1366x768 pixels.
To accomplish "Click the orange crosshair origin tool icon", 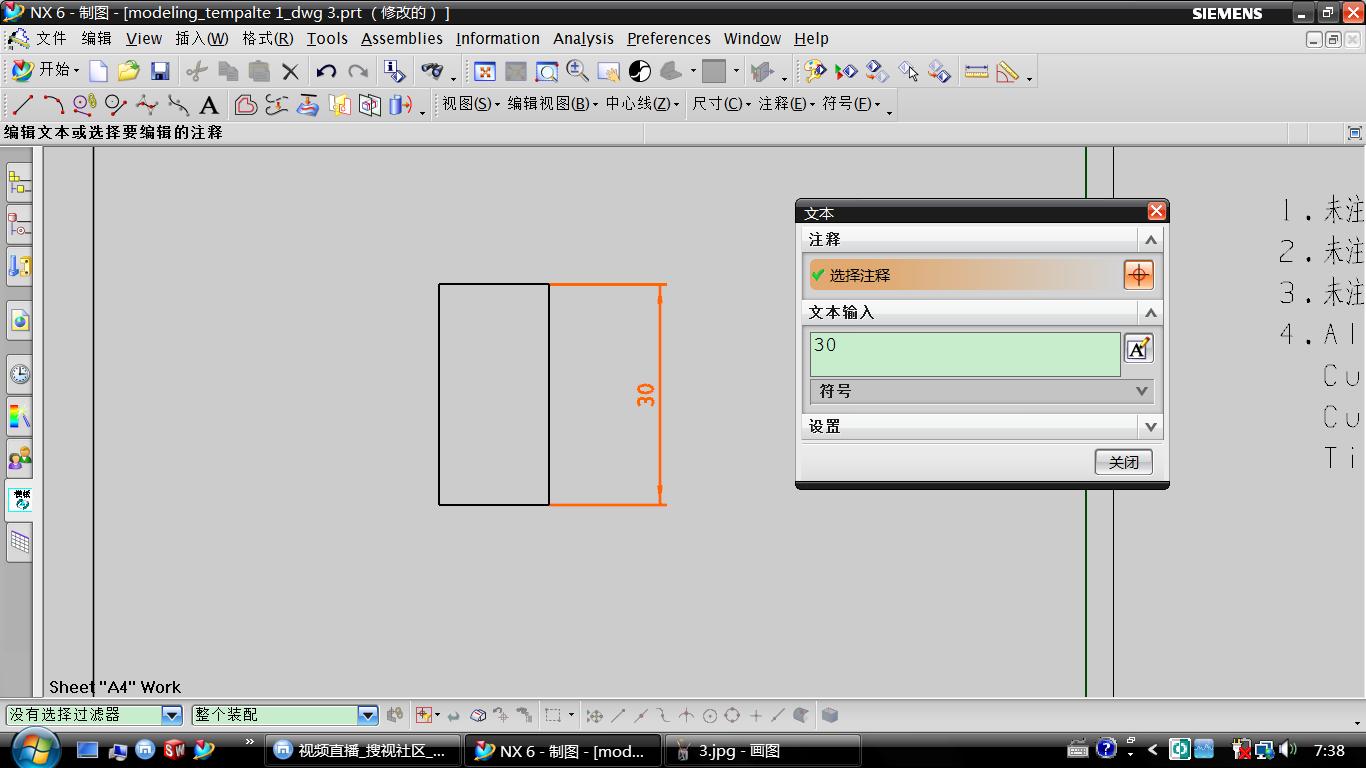I will coord(1138,275).
